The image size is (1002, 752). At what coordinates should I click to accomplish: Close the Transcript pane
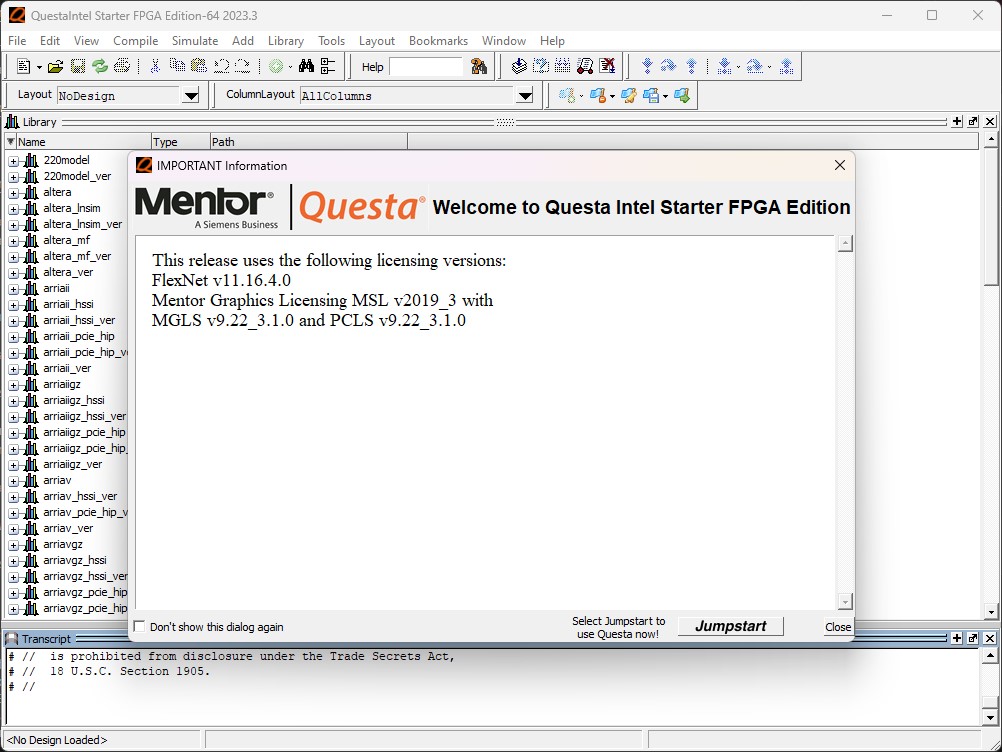(x=990, y=638)
